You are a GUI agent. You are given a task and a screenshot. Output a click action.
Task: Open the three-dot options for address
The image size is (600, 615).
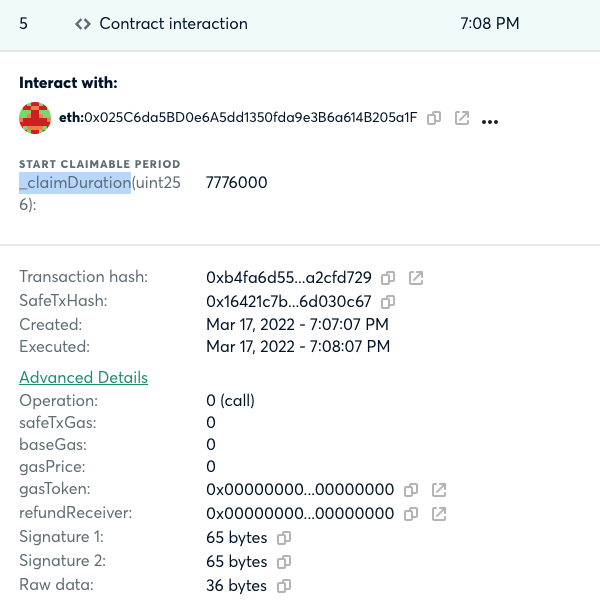coord(489,122)
